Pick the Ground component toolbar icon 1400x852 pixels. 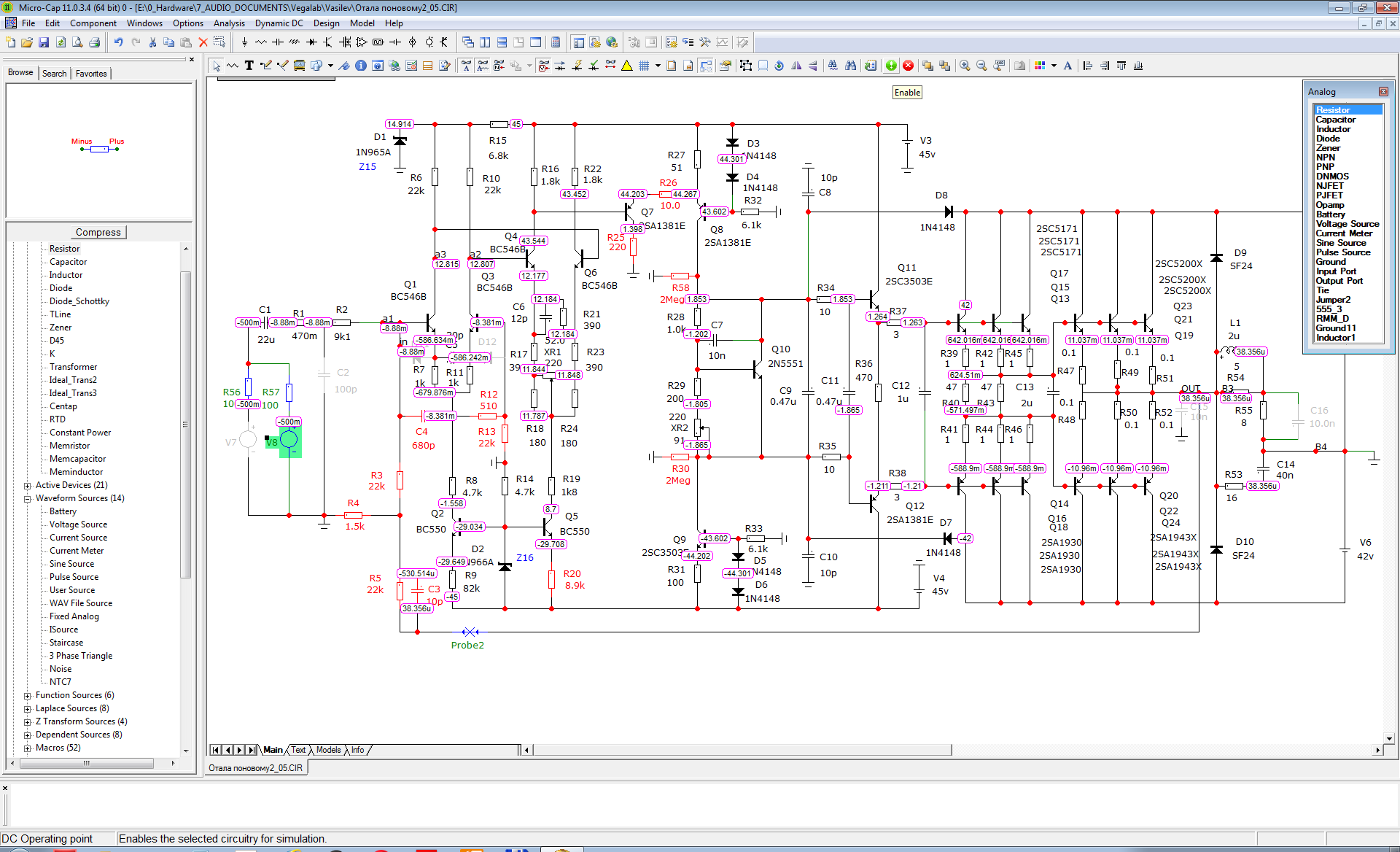tap(244, 42)
